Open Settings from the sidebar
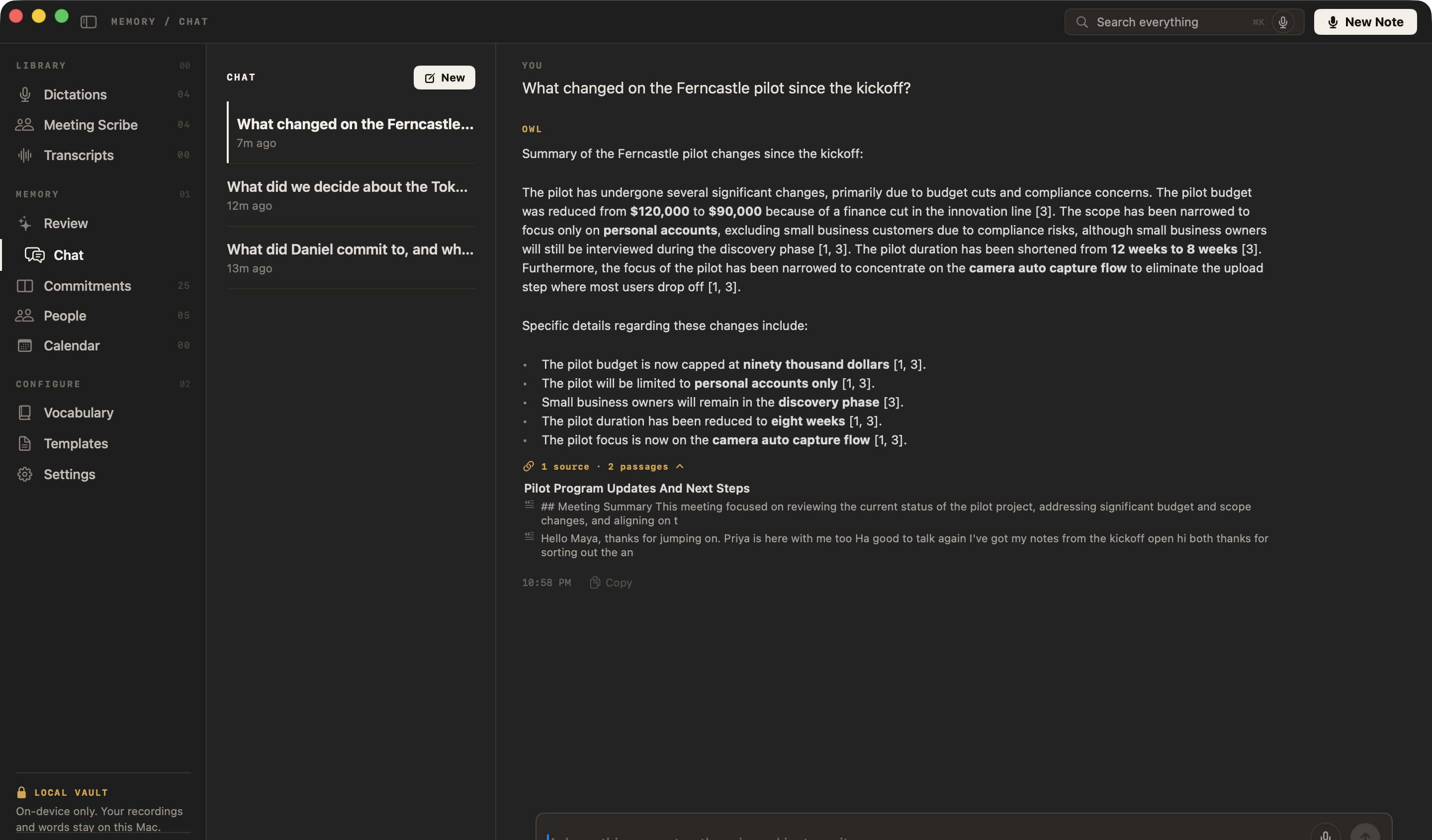 [103, 474]
